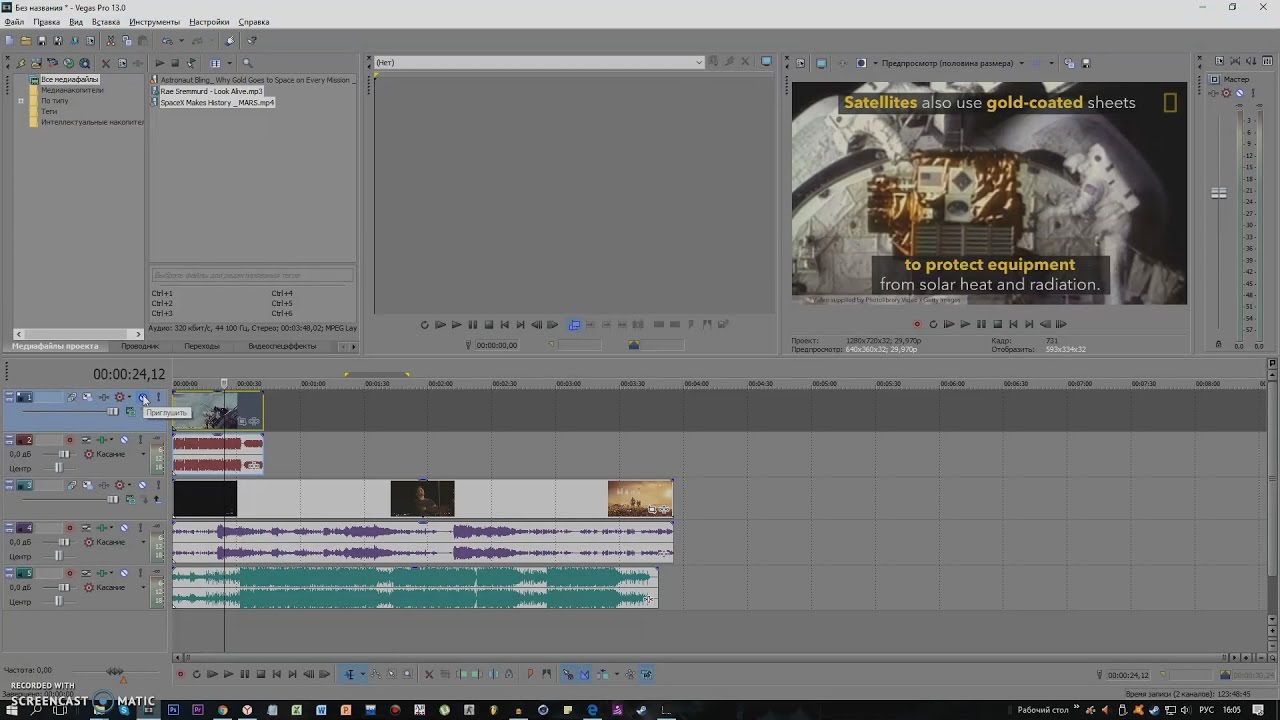Select 'Rae Sremmurd - Look Alive.mp3' media file
This screenshot has height=720, width=1280.
[211, 91]
